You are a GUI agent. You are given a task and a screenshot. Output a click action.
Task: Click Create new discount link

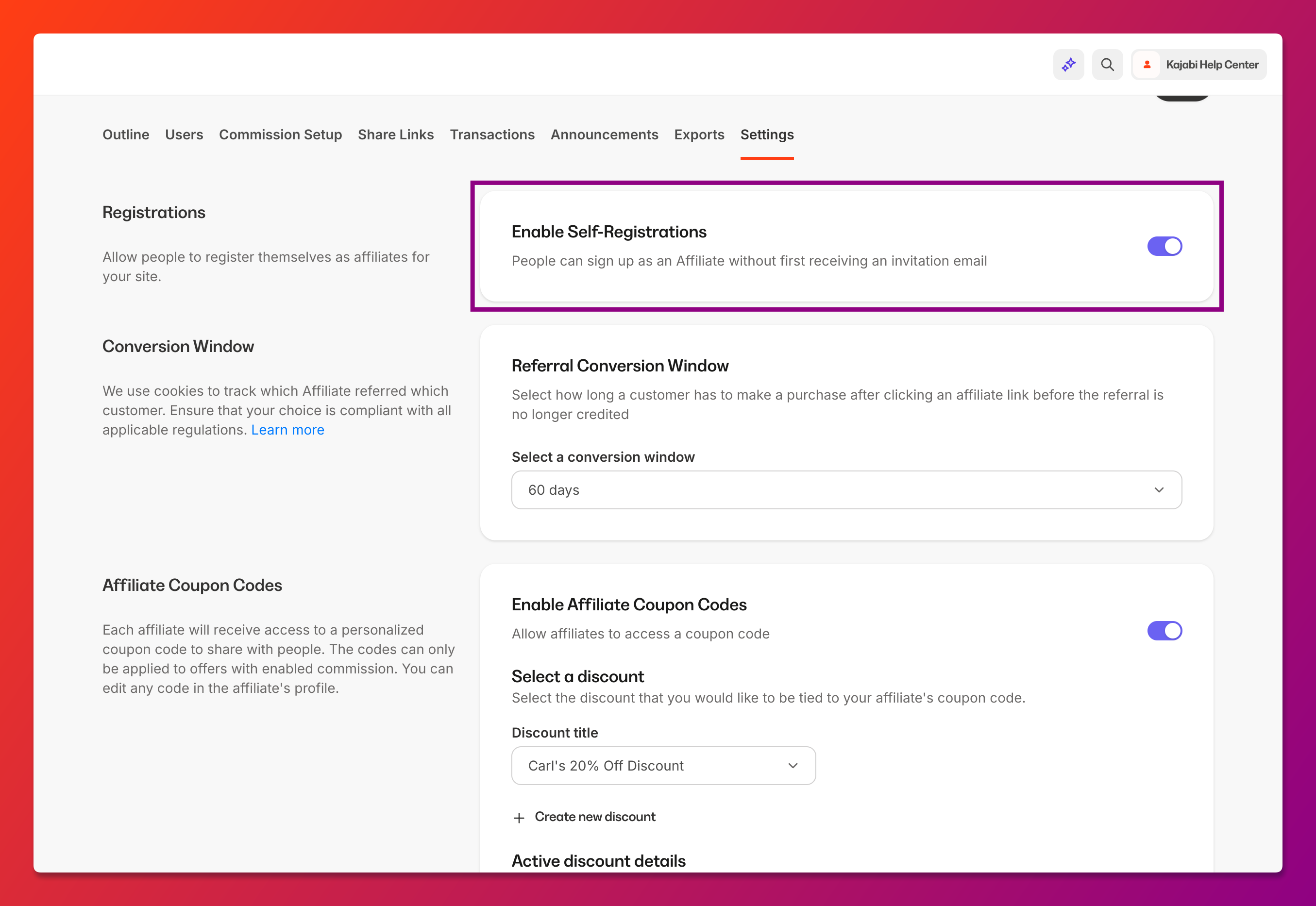point(595,817)
